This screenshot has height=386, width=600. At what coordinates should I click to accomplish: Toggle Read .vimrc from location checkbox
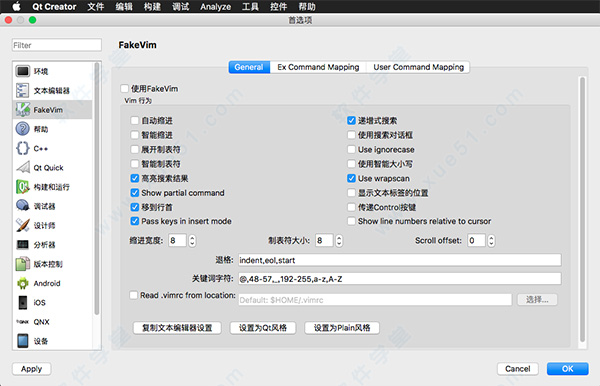tap(134, 295)
